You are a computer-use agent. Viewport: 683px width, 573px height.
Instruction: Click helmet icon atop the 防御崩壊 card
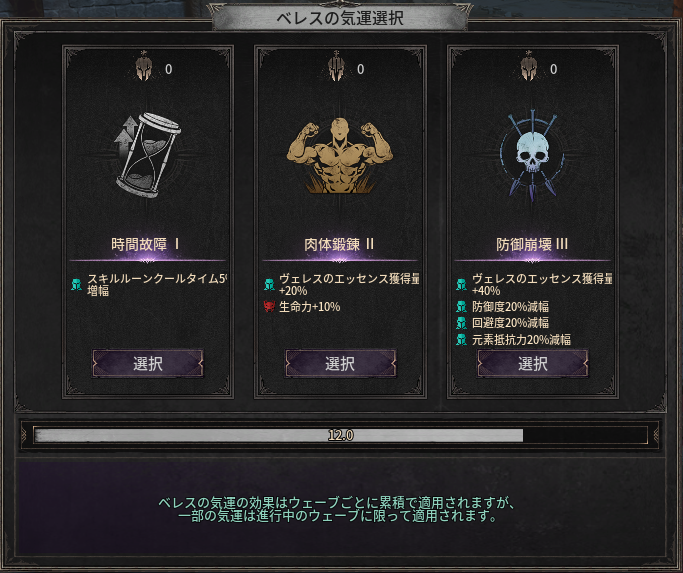tap(529, 67)
